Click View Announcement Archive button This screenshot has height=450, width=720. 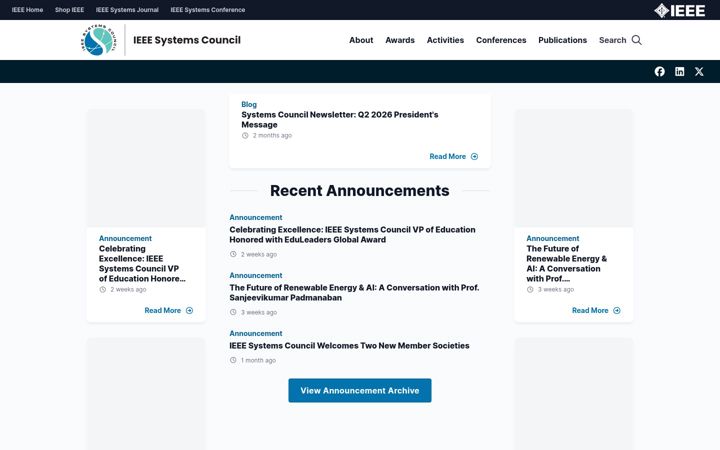click(360, 390)
